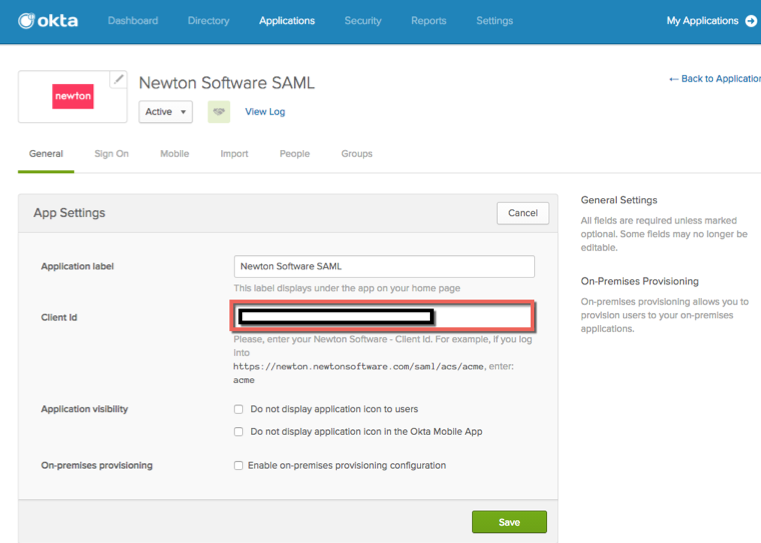Image resolution: width=761 pixels, height=543 pixels.
Task: Enable on-premises provisioning configuration checkbox
Action: (239, 465)
